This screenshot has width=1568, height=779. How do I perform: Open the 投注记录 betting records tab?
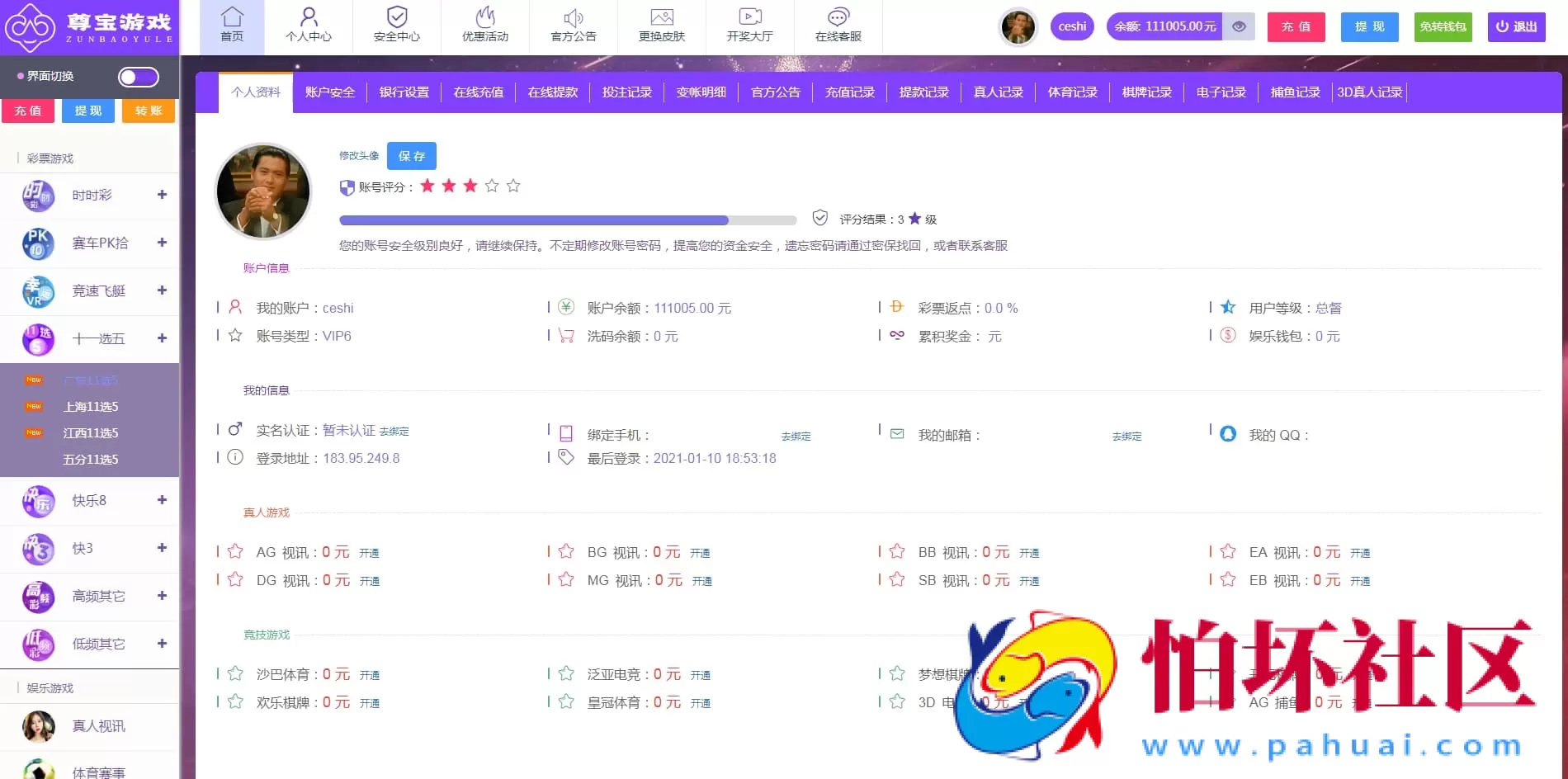tap(626, 92)
